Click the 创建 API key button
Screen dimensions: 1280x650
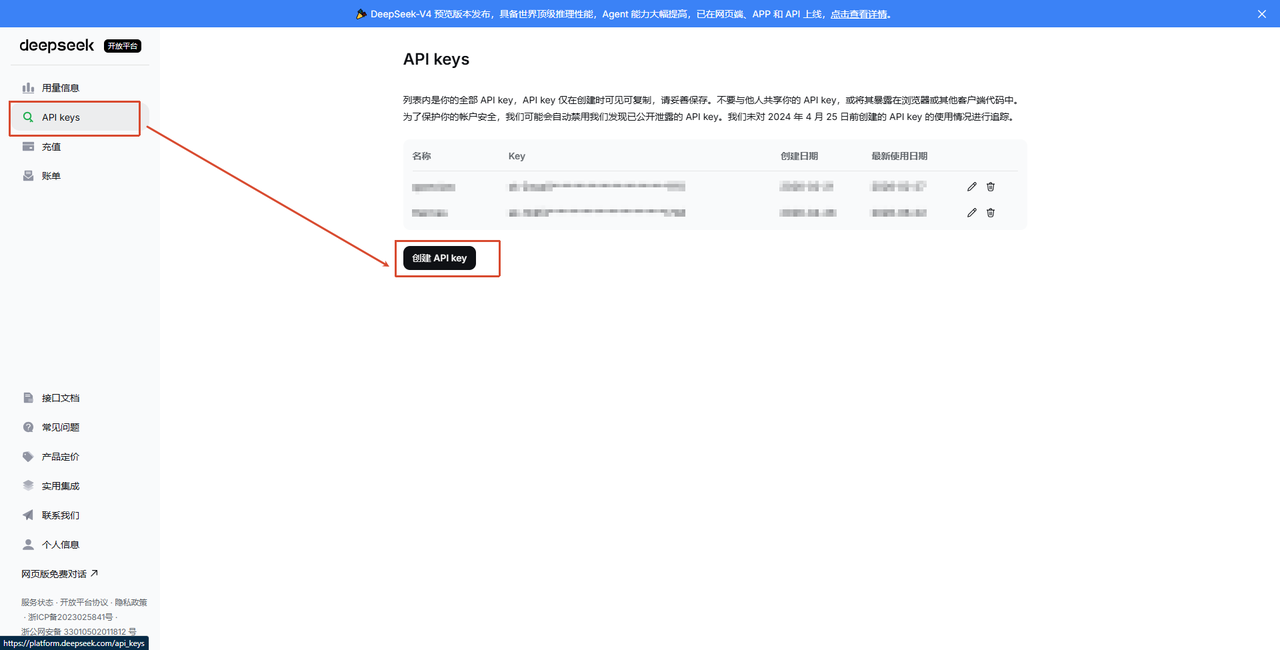click(439, 258)
